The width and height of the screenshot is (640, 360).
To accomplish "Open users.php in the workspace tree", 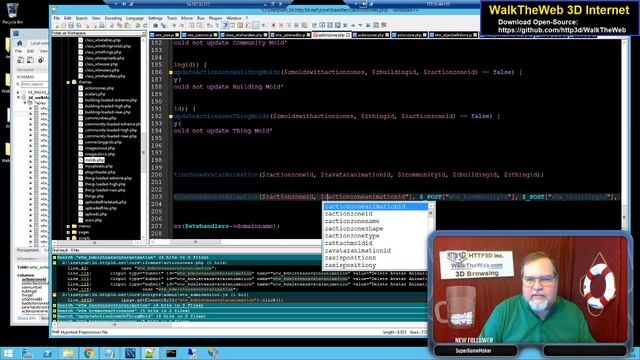I will [93, 220].
